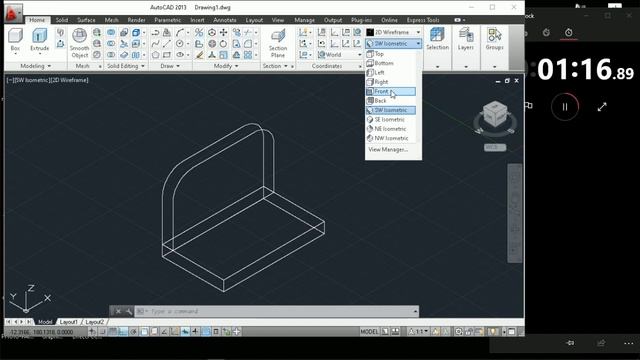The image size is (640, 360).
Task: Click the annotation scale 1:1 control
Action: [x=419, y=331]
